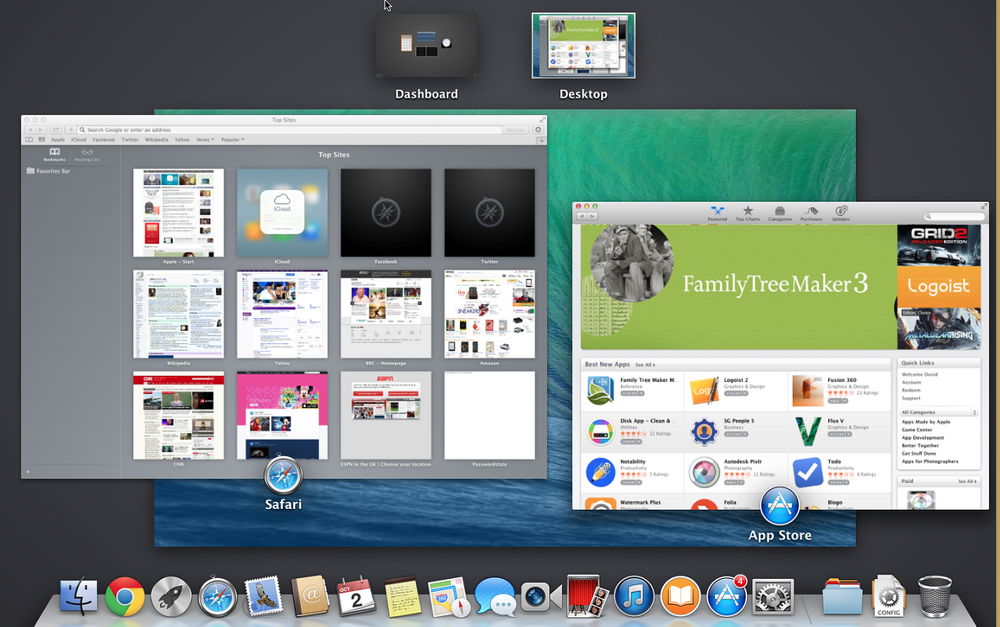Click the Account link in Quick Links
Image resolution: width=1000 pixels, height=627 pixels.
(911, 382)
